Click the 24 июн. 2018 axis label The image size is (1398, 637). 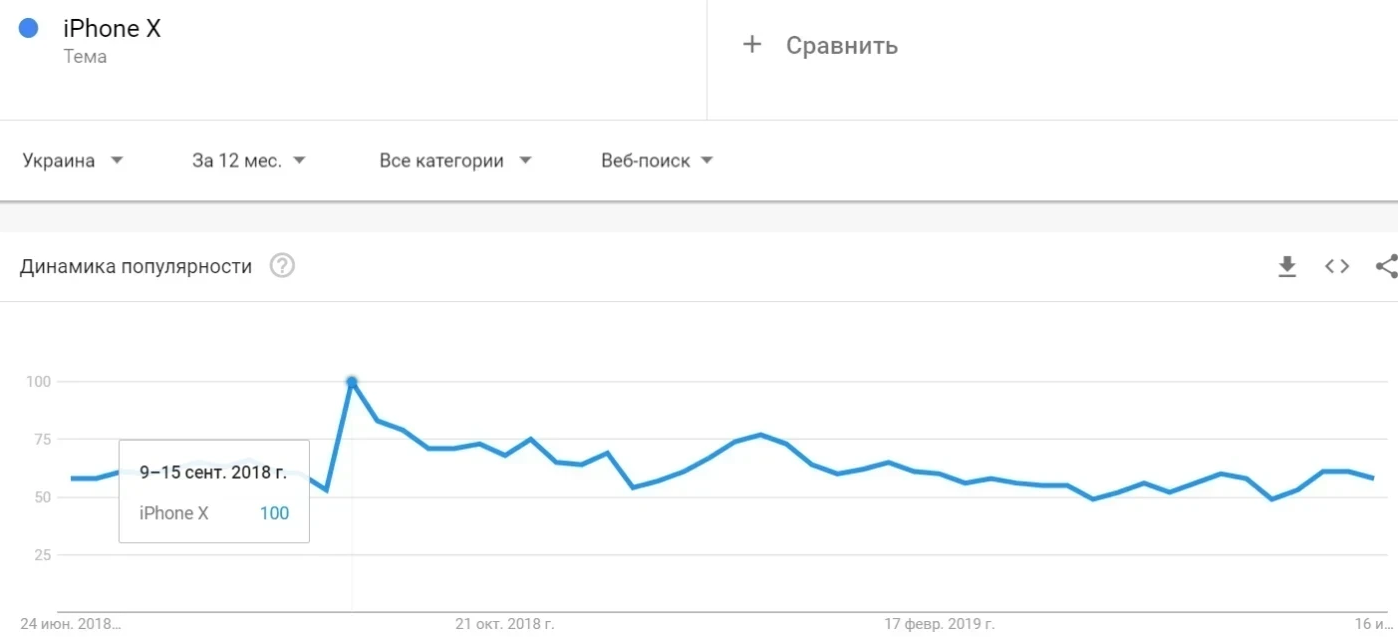click(70, 624)
